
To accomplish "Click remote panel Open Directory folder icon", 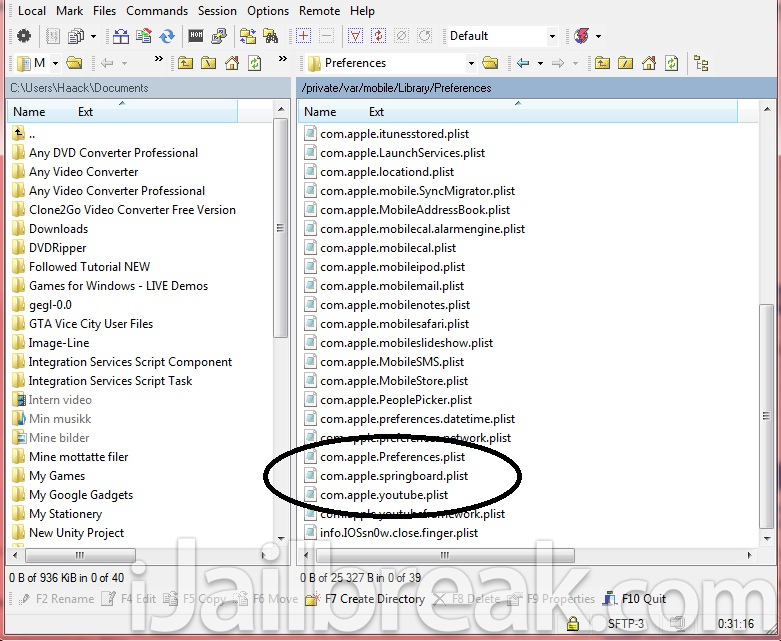I will click(490, 63).
